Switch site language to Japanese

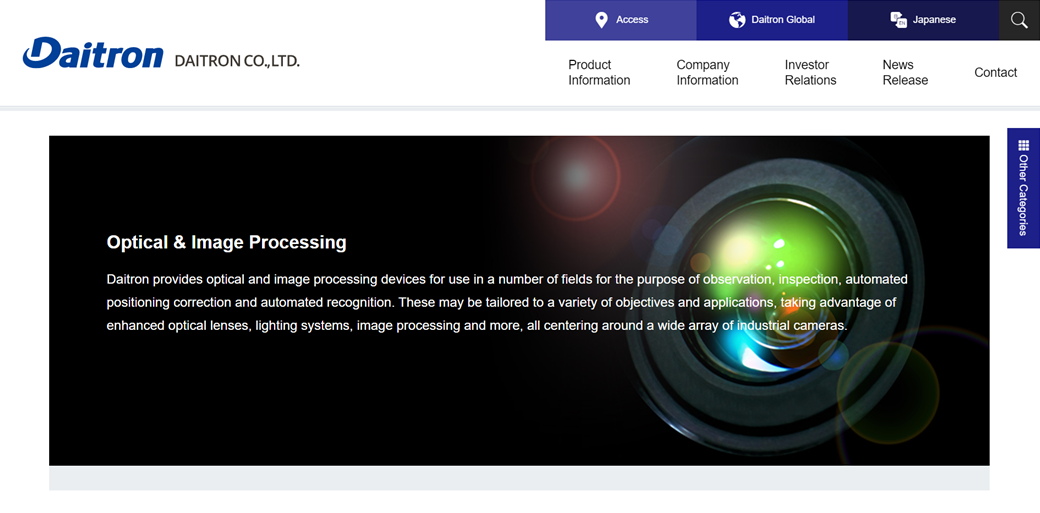click(x=923, y=20)
